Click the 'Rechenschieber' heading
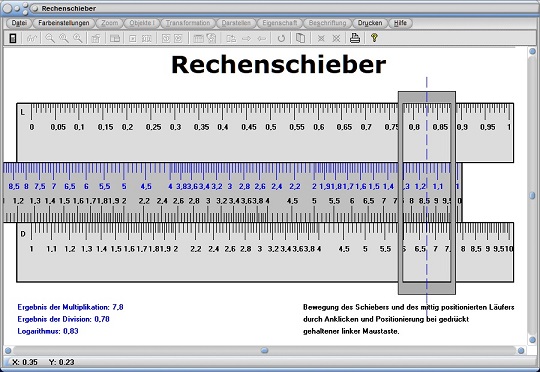Viewport: 540px width, 372px height. pyautogui.click(x=279, y=64)
